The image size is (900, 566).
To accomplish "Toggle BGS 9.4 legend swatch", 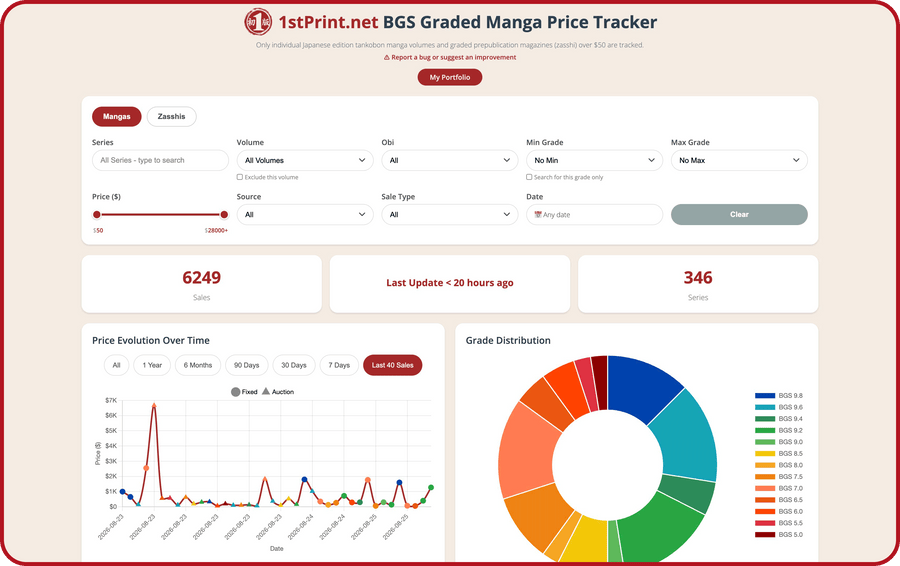I will (x=765, y=419).
